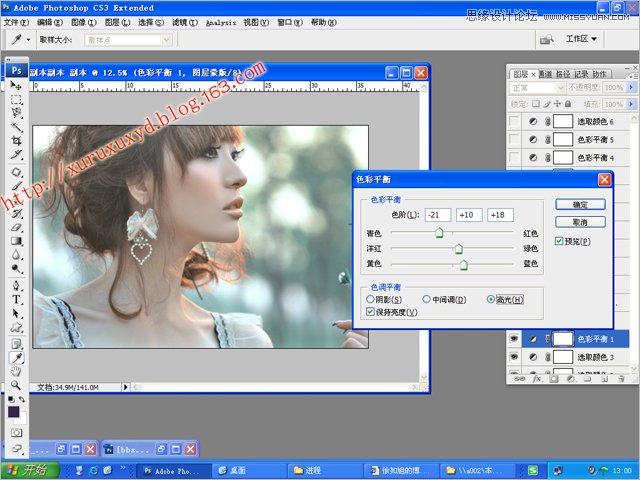Open the status bar info arrow
Image resolution: width=640 pixels, height=480 pixels.
tap(126, 387)
